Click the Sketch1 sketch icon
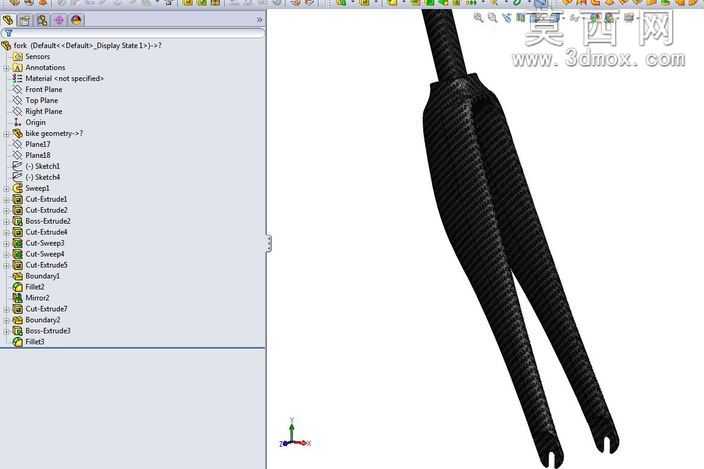This screenshot has height=469, width=704. coord(18,166)
